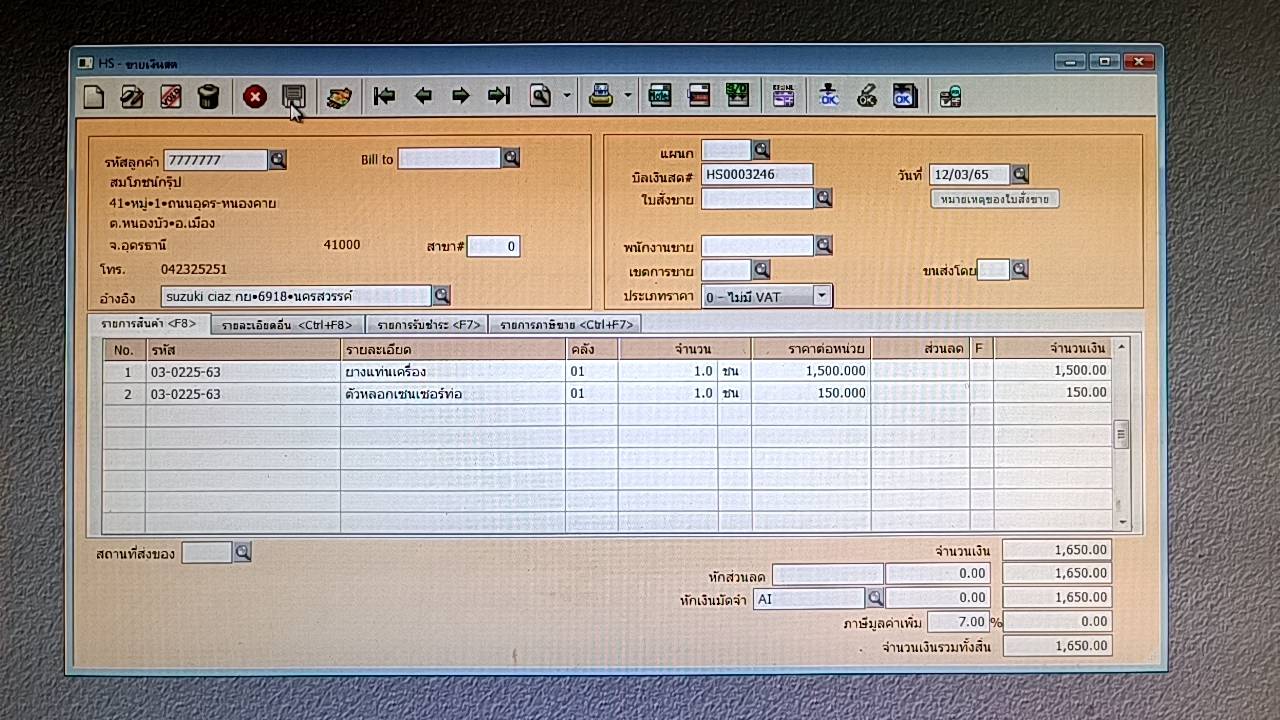
Task: Create a new document with the blank page icon
Action: point(94,97)
